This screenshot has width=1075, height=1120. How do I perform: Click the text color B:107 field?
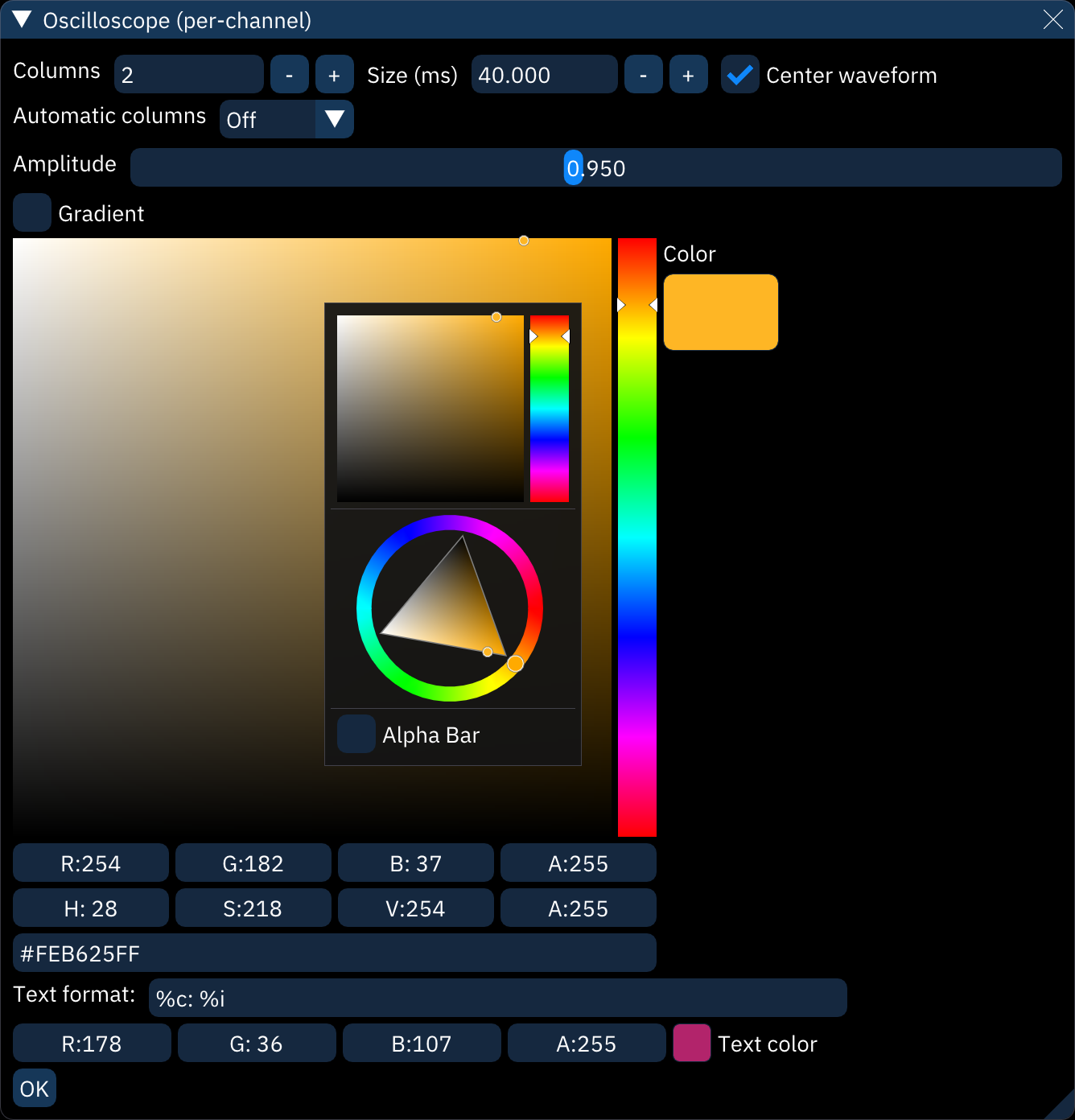tap(422, 1043)
